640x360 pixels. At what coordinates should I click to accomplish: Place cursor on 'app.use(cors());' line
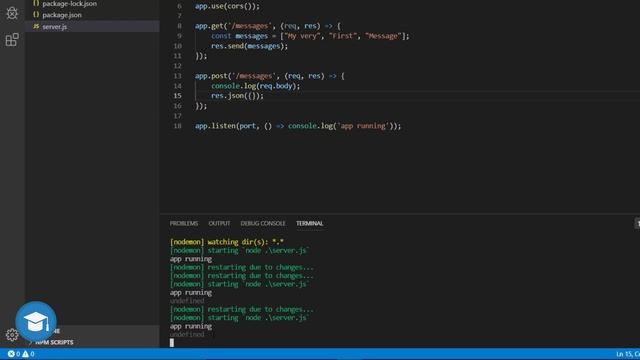tap(227, 6)
